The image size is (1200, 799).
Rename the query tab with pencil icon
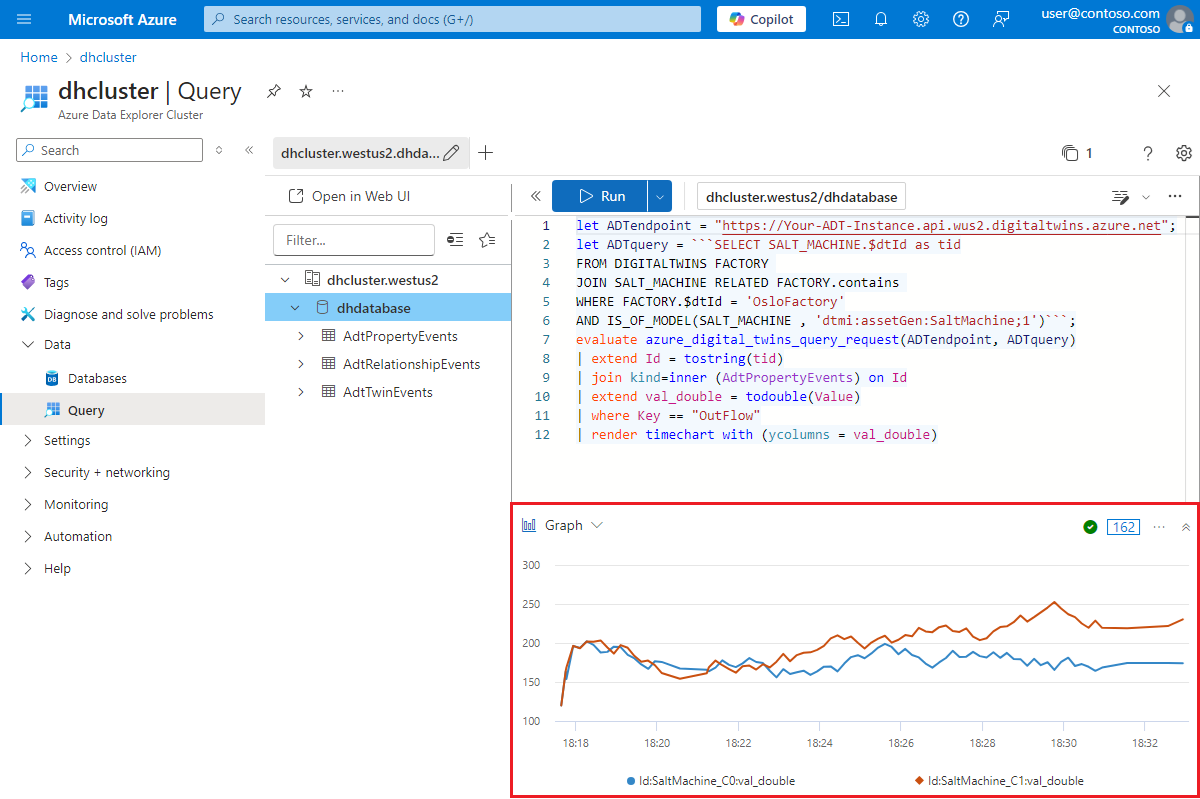pyautogui.click(x=451, y=153)
